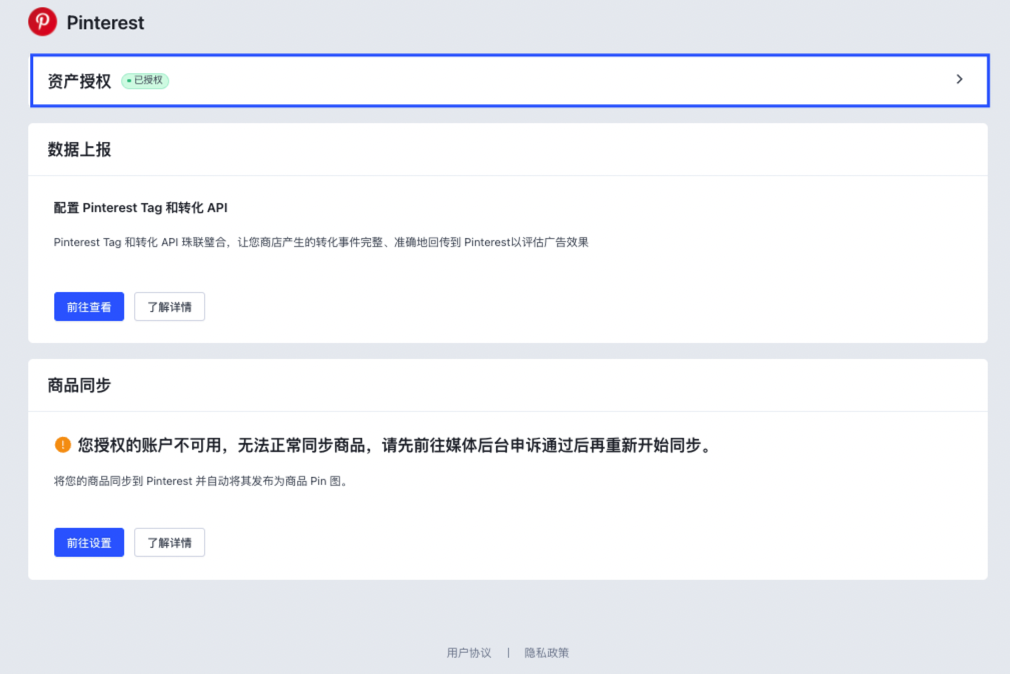Click the 前往查看 button
Viewport: 1010px width, 674px height.
(89, 307)
